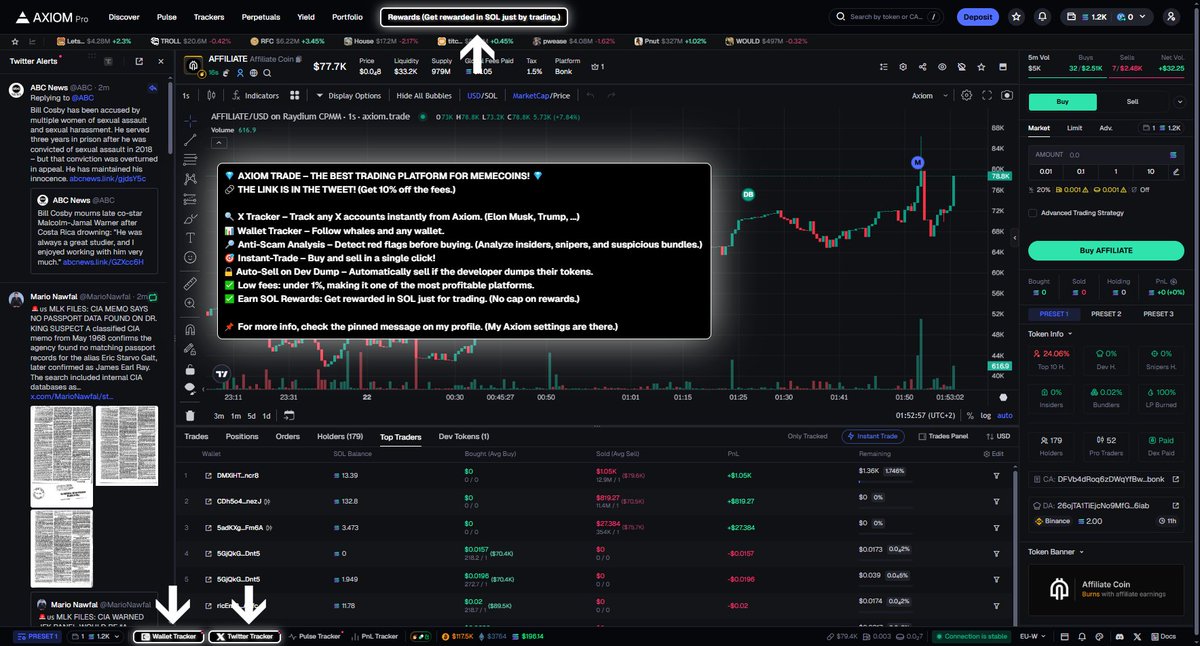Screen dimensions: 1200x646
Task: Toggle Hide All Bubbles option
Action: pos(424,95)
